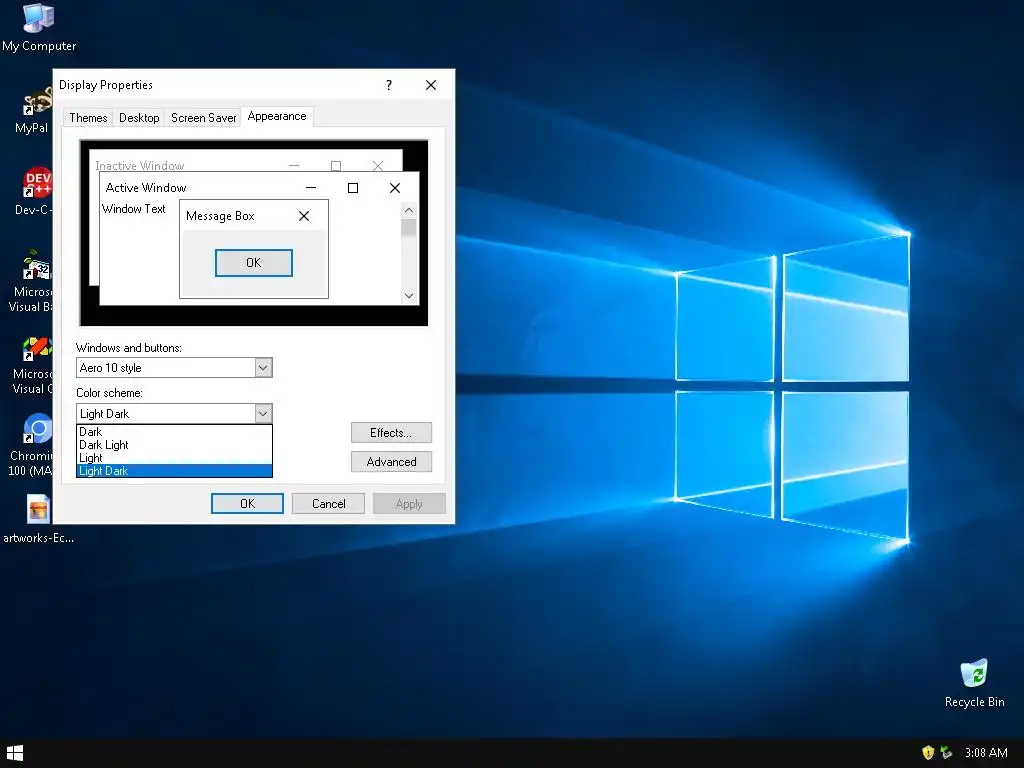1024x768 pixels.
Task: Choose the Light color scheme option
Action: (174, 458)
